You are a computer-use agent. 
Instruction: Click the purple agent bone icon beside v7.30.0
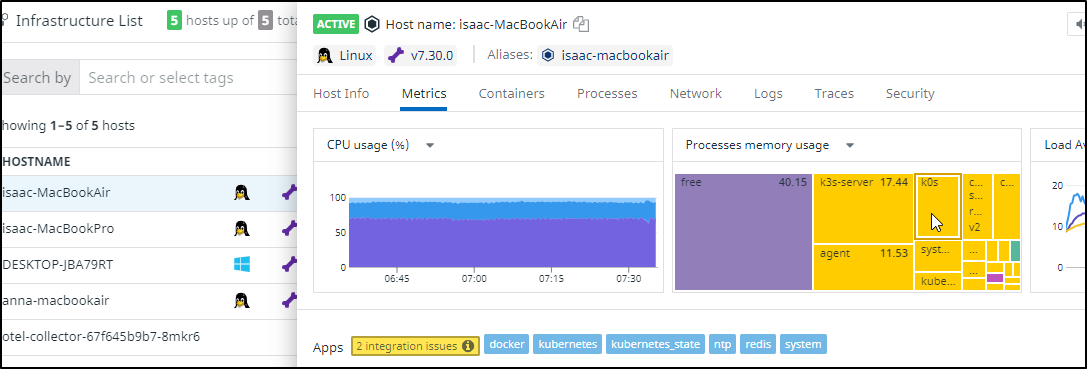pos(396,55)
